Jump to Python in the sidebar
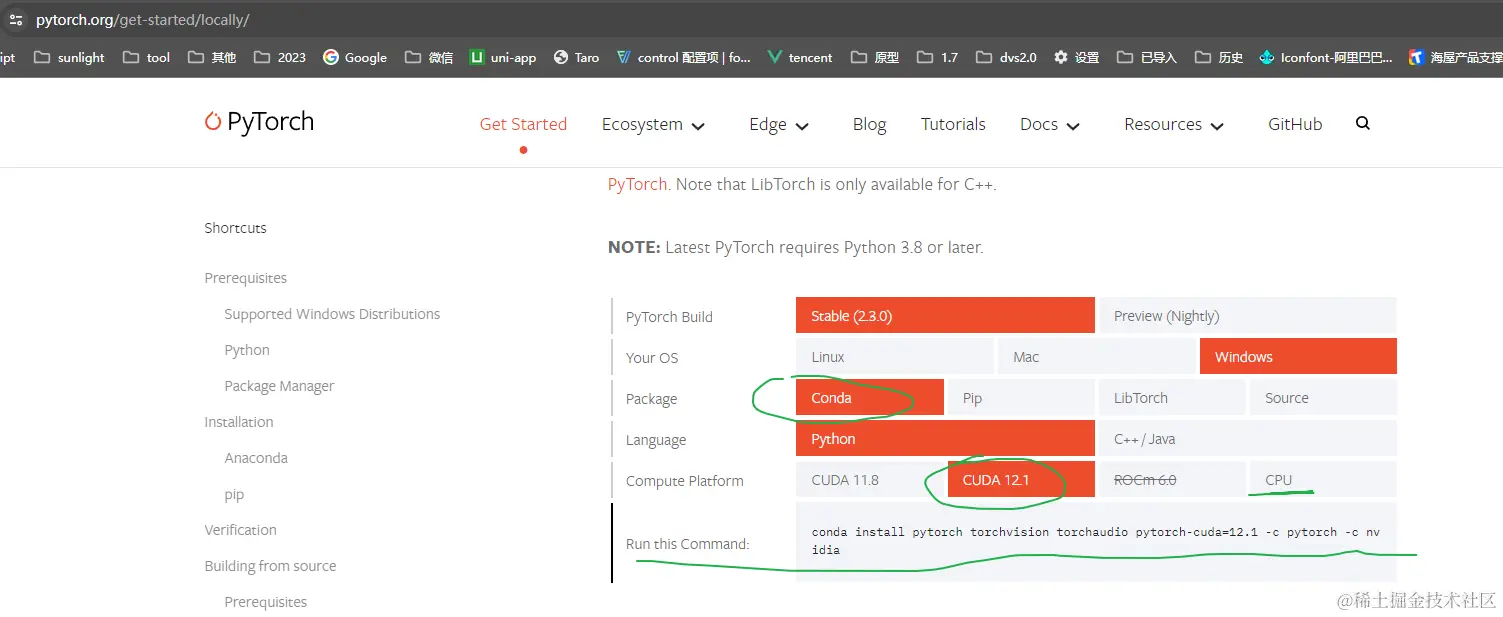Image resolution: width=1503 pixels, height=617 pixels. pyautogui.click(x=247, y=349)
